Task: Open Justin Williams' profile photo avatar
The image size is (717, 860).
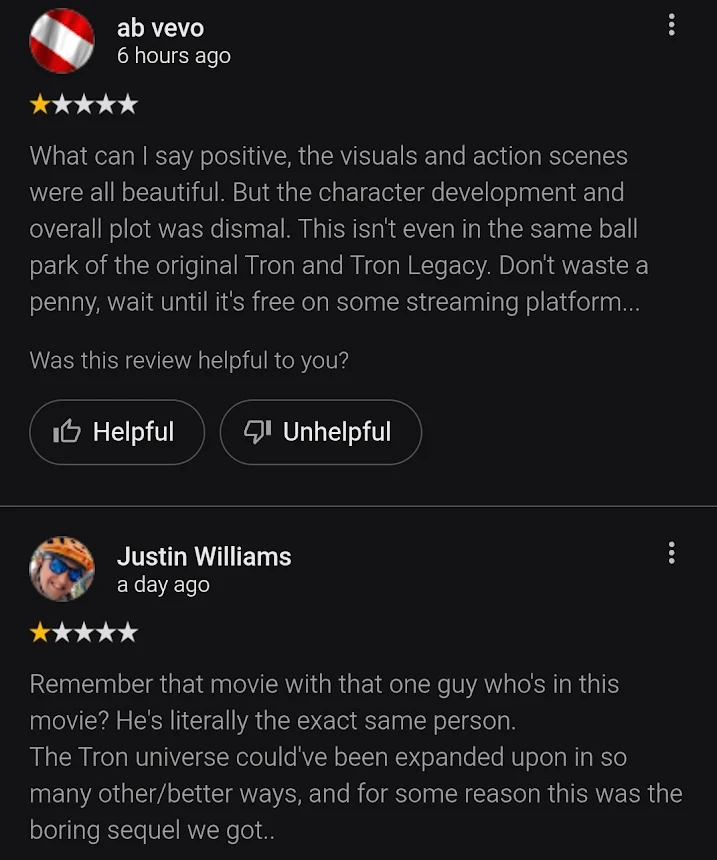Action: 61,569
